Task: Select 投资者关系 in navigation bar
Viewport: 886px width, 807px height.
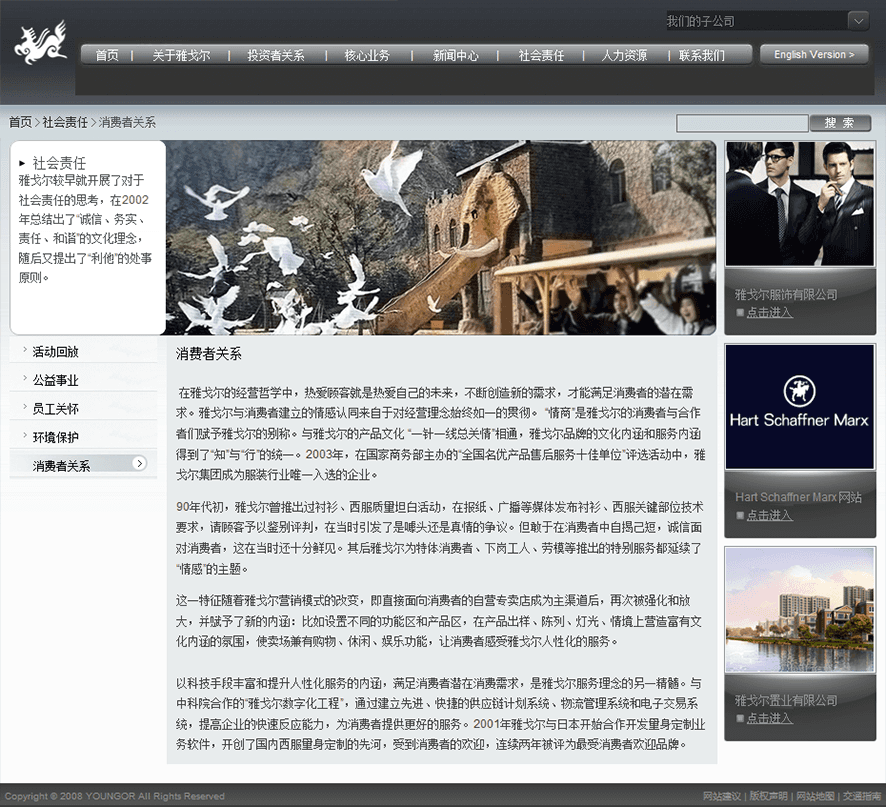Action: tap(276, 56)
